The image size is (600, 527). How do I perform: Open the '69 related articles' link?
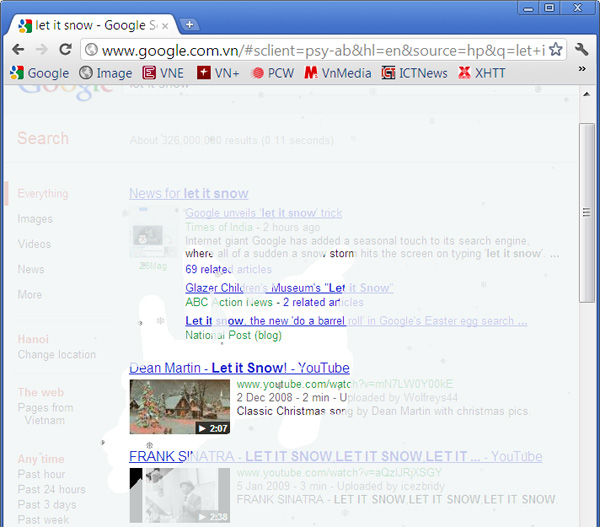pos(228,269)
